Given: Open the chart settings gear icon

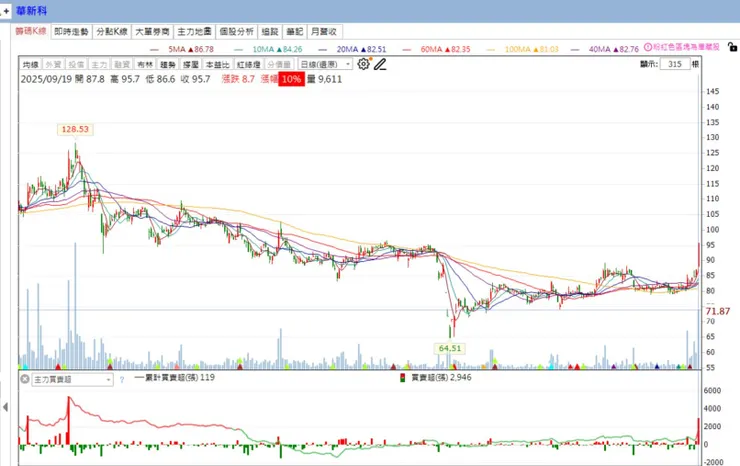Looking at the screenshot, I should click(x=363, y=64).
